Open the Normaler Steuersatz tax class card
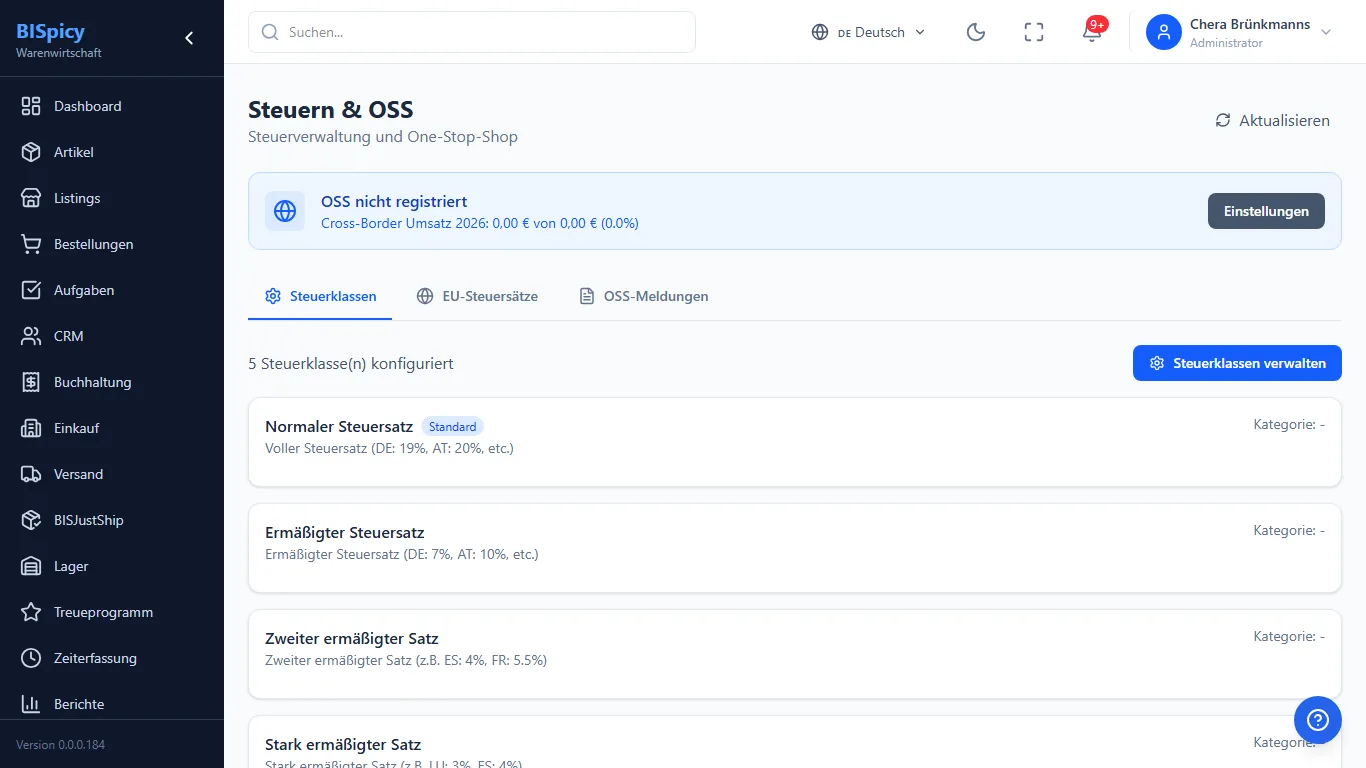 tap(795, 442)
